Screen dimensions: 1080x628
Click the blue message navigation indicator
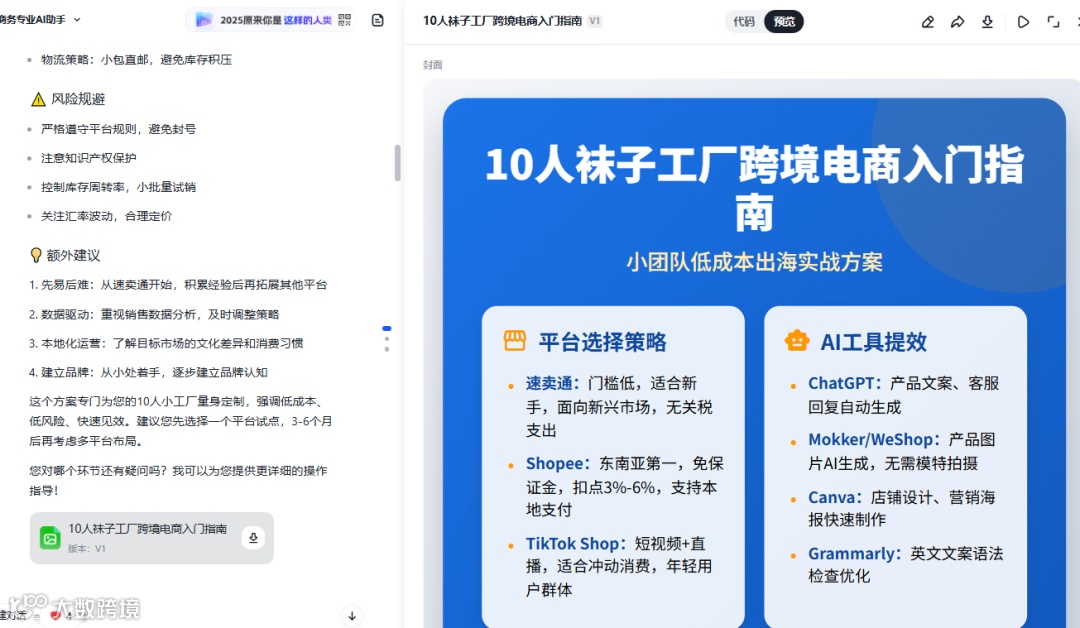click(387, 328)
